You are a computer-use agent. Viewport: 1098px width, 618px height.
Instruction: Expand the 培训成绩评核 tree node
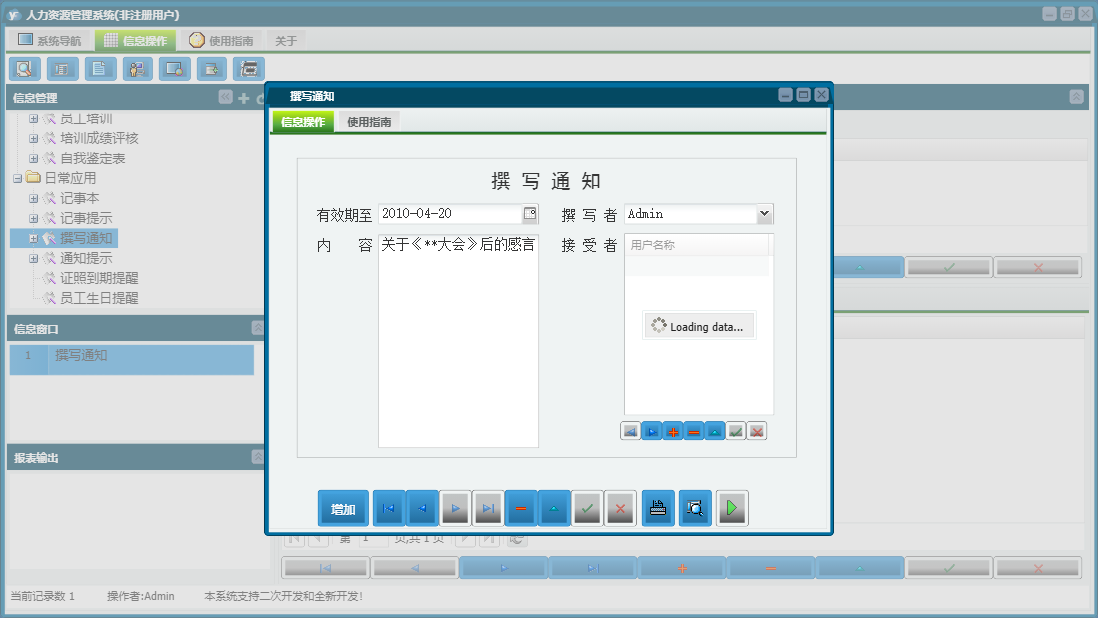click(34, 139)
